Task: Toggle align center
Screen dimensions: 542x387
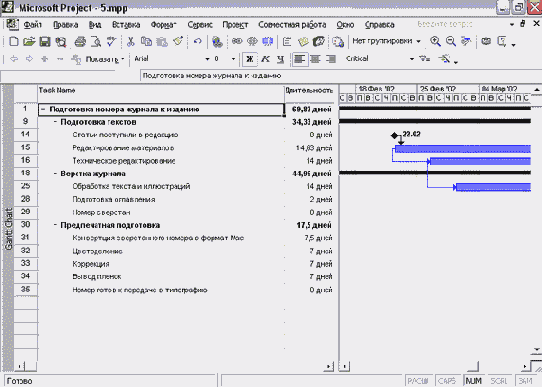Action: [x=315, y=59]
